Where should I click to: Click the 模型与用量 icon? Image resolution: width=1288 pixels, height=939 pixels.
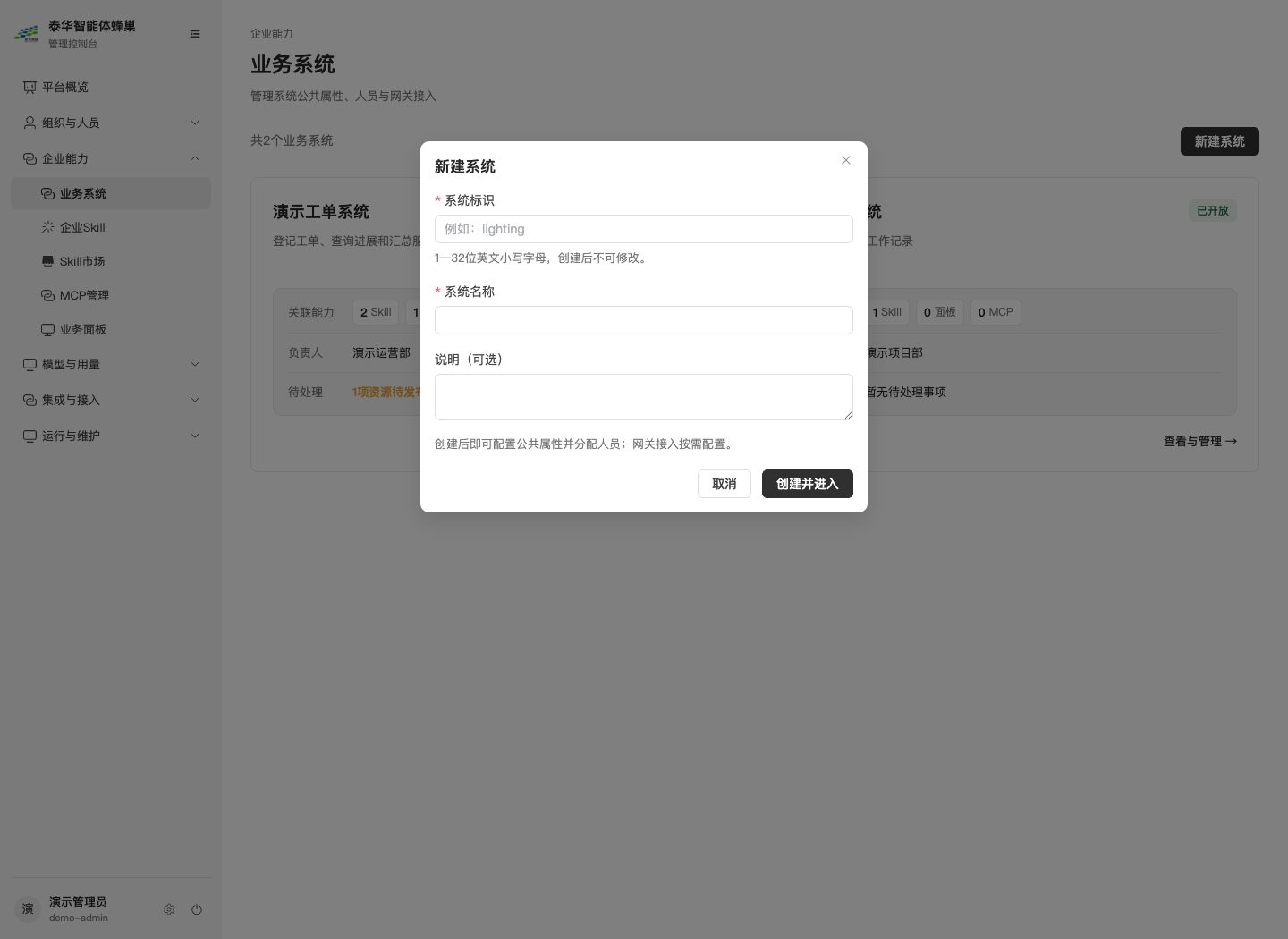[x=30, y=364]
